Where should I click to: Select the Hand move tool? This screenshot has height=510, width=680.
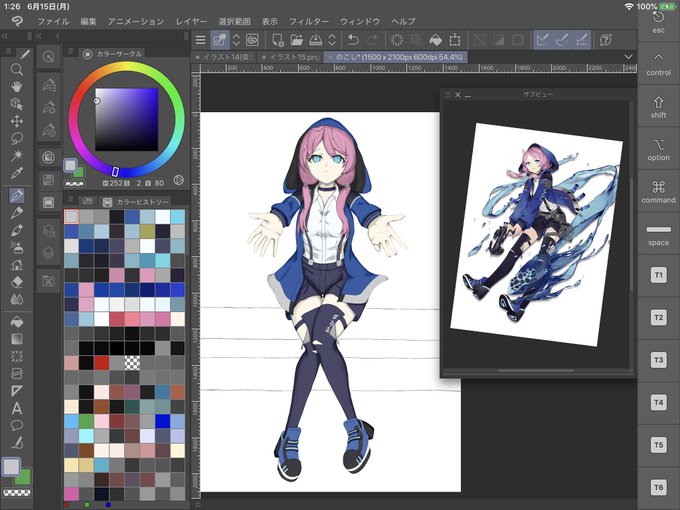click(x=16, y=87)
